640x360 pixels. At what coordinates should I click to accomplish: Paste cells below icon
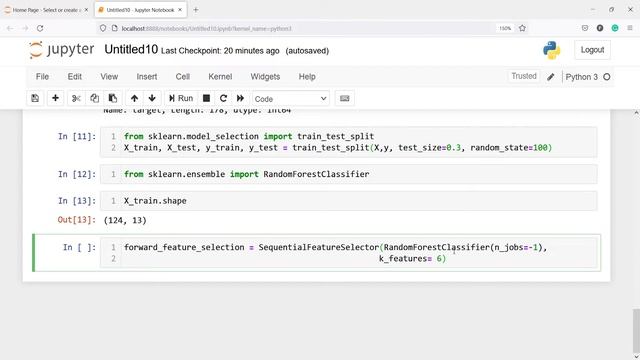pyautogui.click(x=113, y=98)
